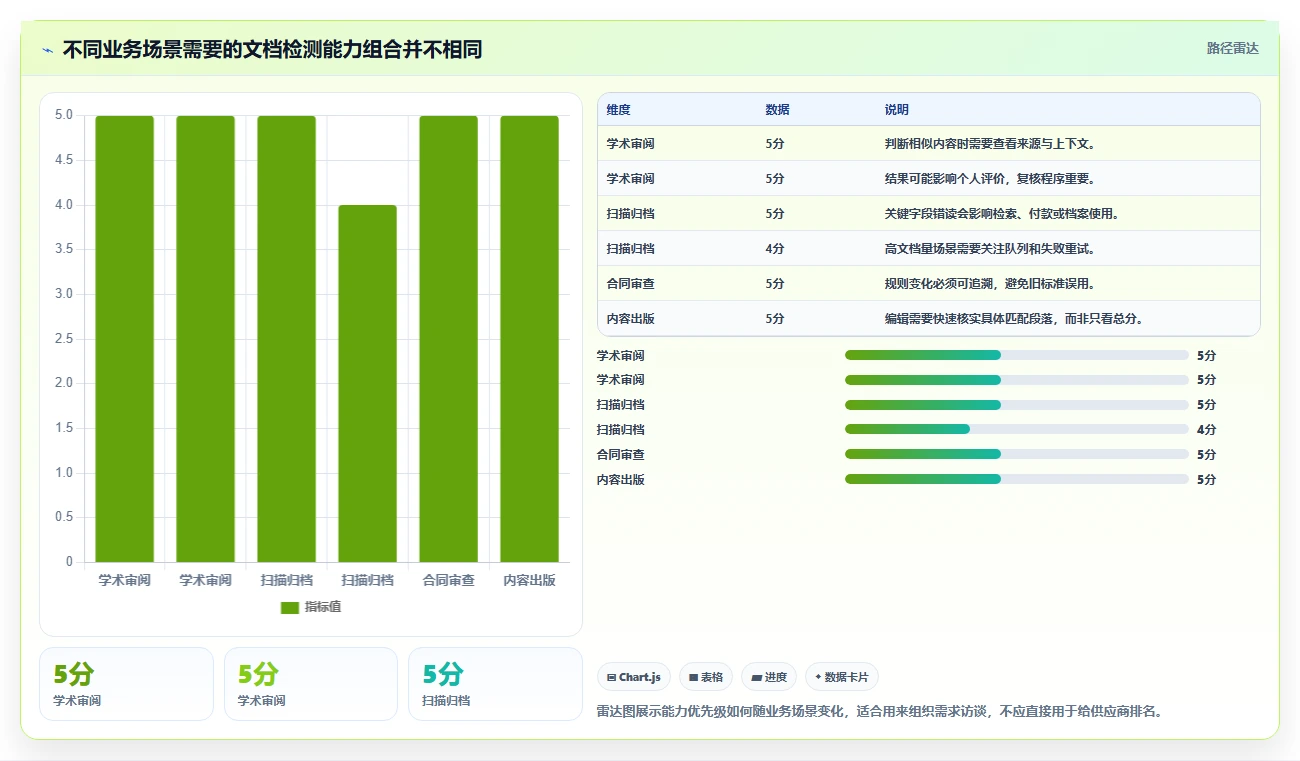
Task: Click the Chart.js chip
Action: [634, 677]
